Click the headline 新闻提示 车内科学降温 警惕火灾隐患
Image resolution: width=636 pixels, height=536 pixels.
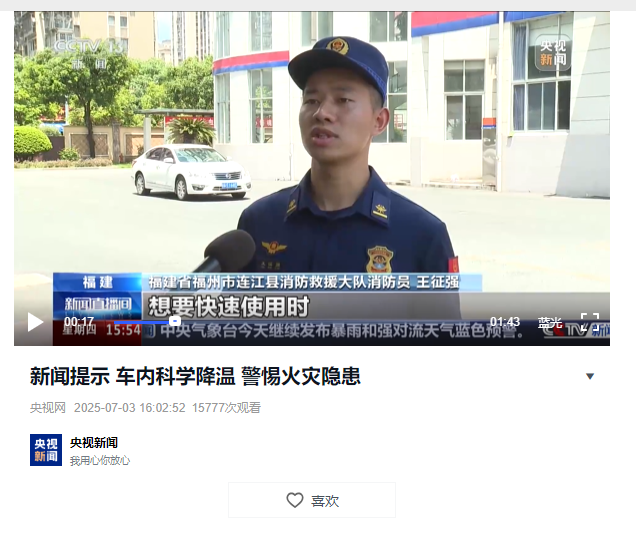pos(195,376)
